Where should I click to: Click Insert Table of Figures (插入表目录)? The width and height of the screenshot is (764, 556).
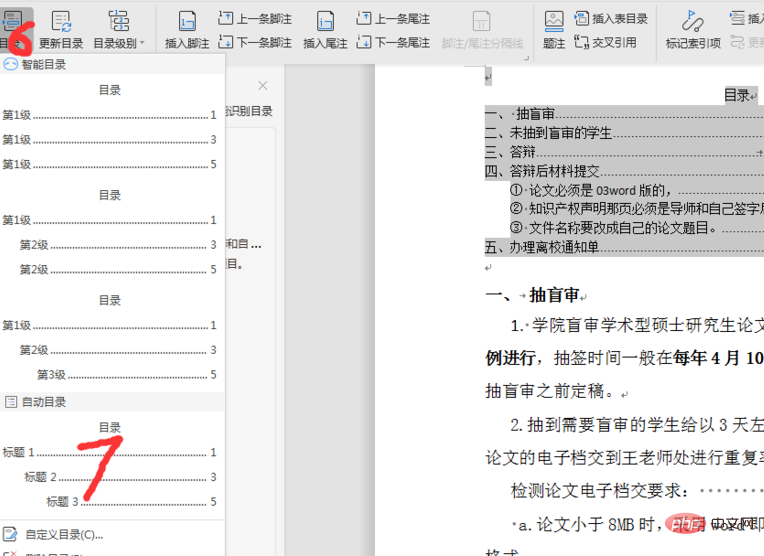point(611,19)
